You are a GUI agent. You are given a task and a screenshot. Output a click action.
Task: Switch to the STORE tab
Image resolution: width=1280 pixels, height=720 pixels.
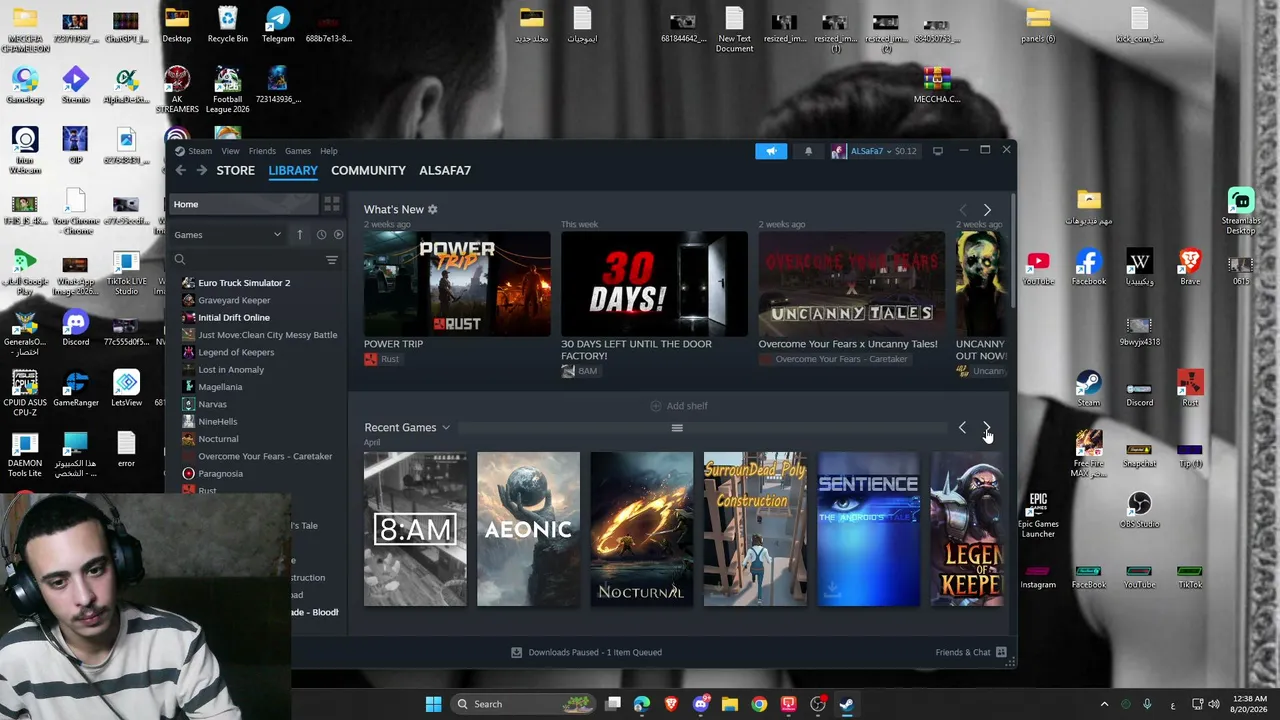click(x=236, y=170)
